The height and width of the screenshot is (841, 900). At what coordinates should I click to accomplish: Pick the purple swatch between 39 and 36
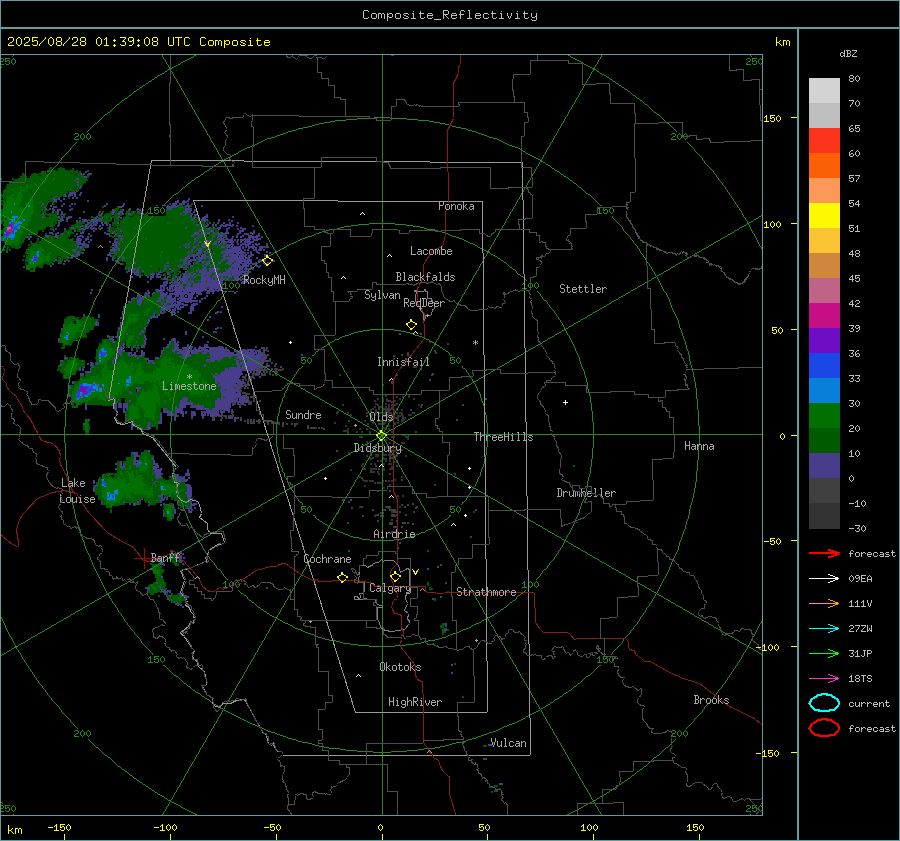824,341
